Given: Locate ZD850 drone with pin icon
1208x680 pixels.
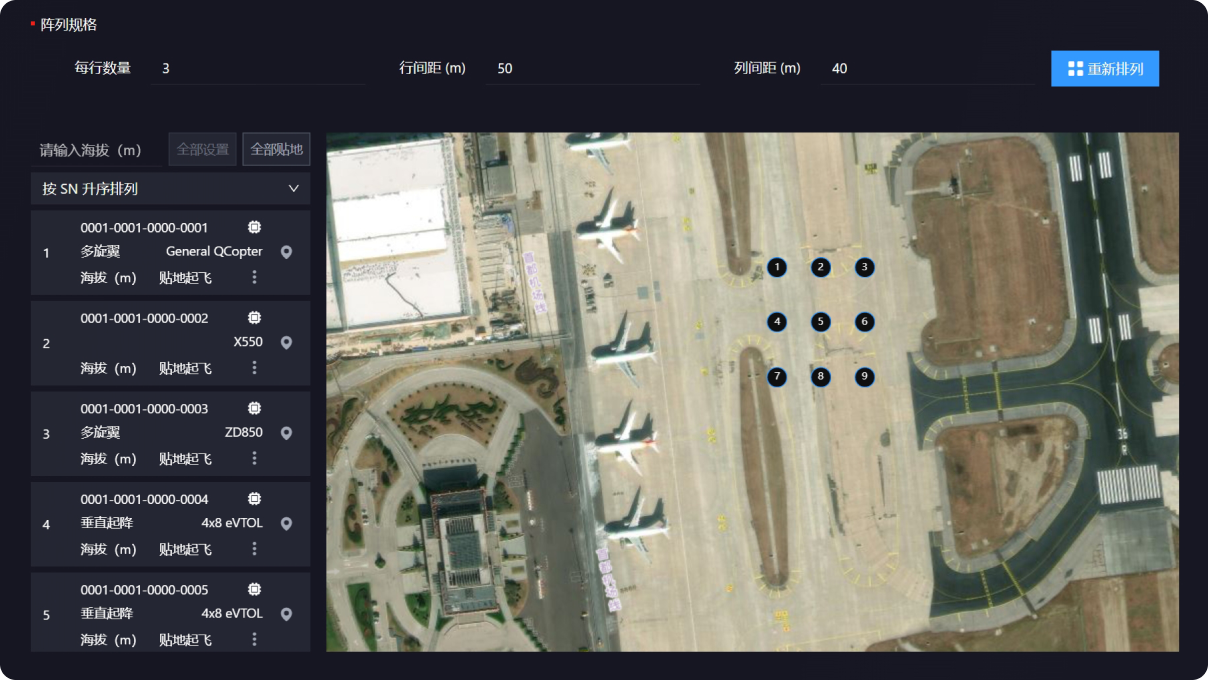Looking at the screenshot, I should pyautogui.click(x=286, y=433).
